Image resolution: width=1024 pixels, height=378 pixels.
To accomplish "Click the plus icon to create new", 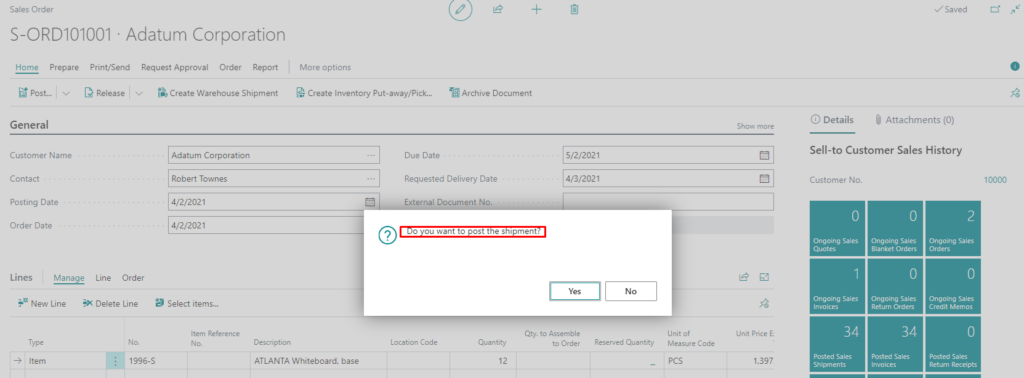I will coord(536,9).
